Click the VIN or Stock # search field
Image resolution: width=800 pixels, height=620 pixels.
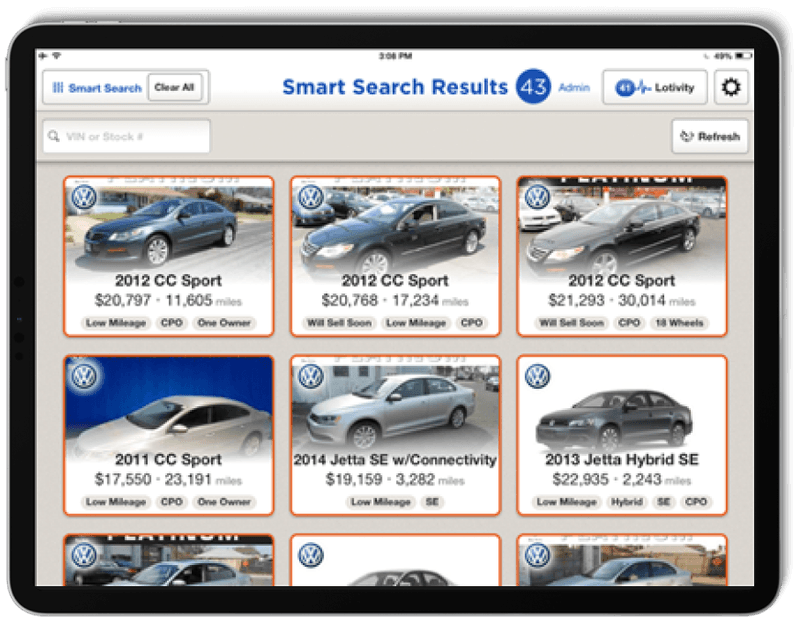click(127, 136)
